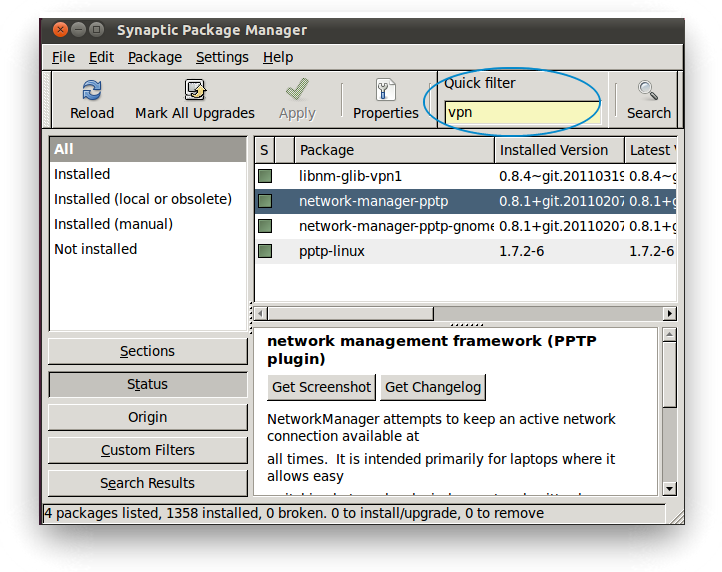Maximize the Synaptic window
The width and height of the screenshot is (722, 572).
96,30
